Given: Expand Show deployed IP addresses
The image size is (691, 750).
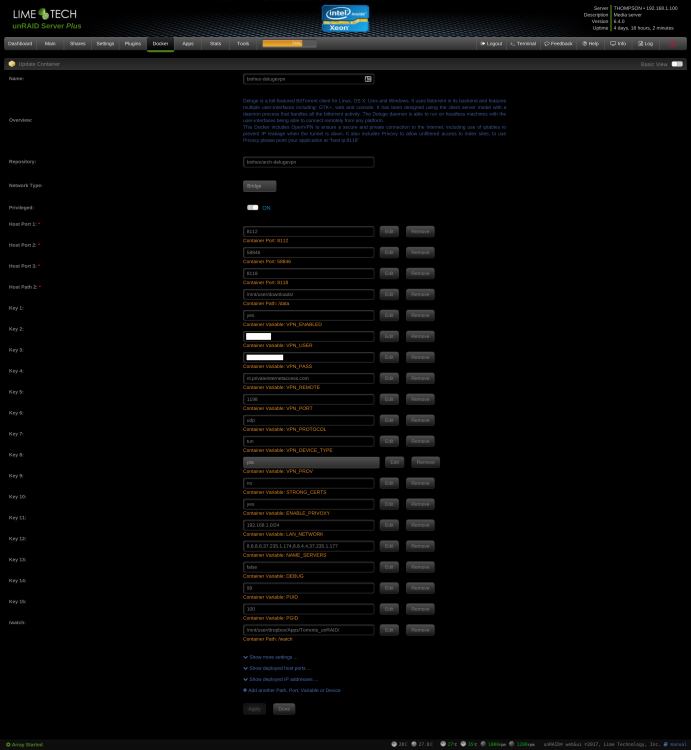Looking at the screenshot, I should [x=280, y=679].
